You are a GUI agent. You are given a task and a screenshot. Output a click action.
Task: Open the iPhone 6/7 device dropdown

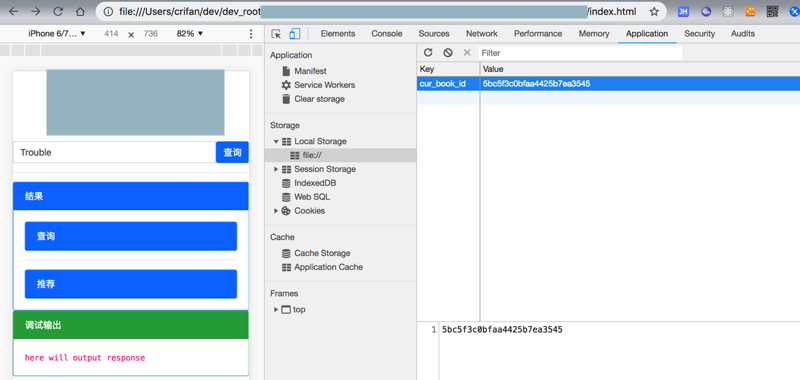(x=57, y=34)
